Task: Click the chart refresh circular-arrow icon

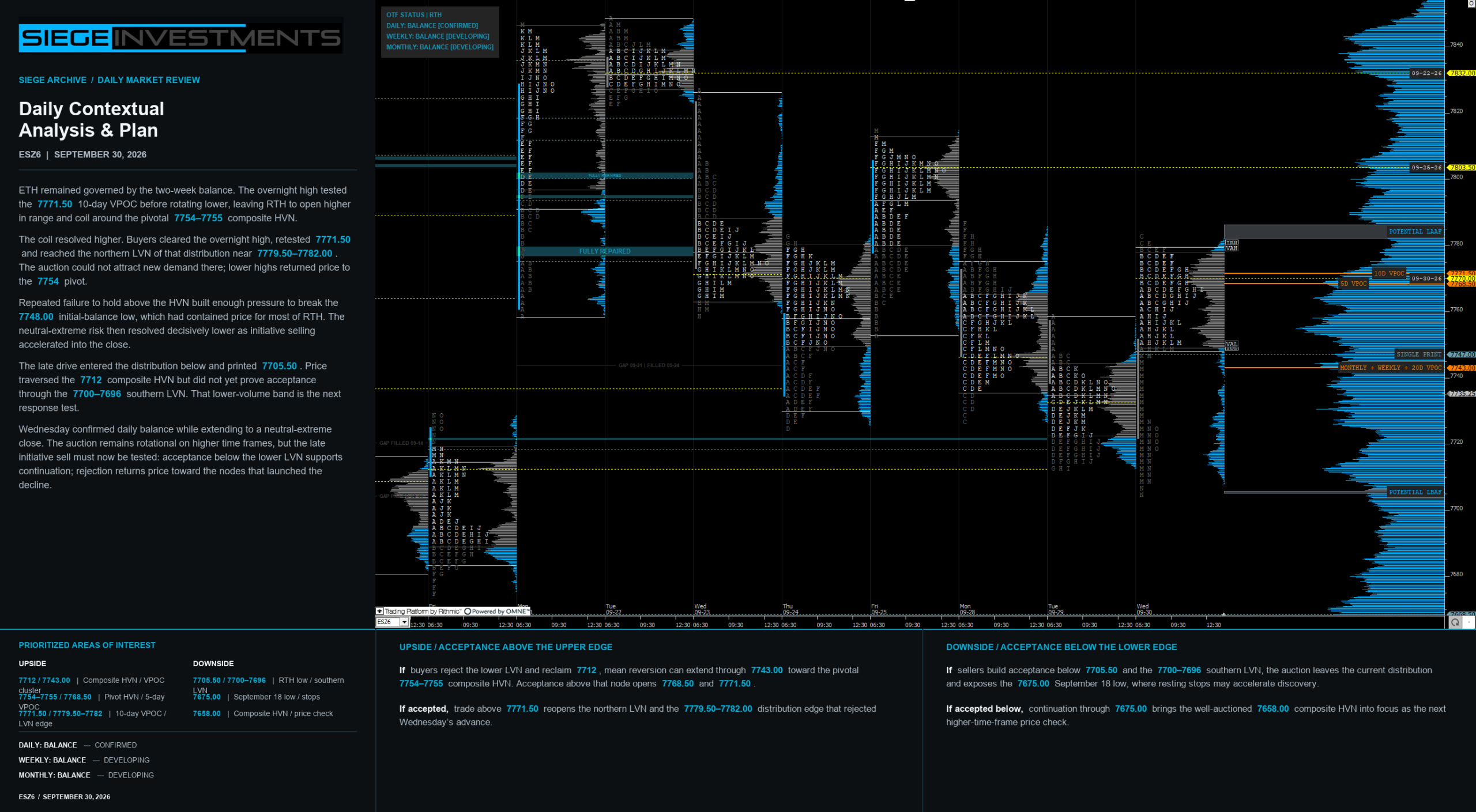Action: 1455,622
